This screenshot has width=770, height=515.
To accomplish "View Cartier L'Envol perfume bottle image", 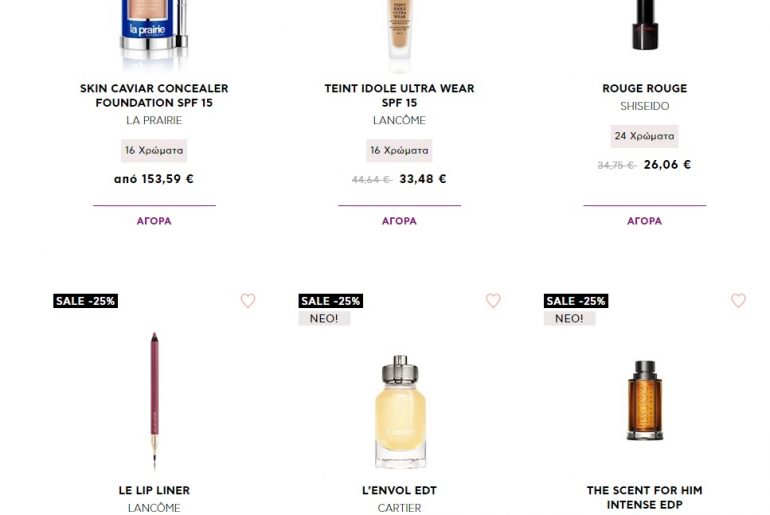I will pos(400,411).
